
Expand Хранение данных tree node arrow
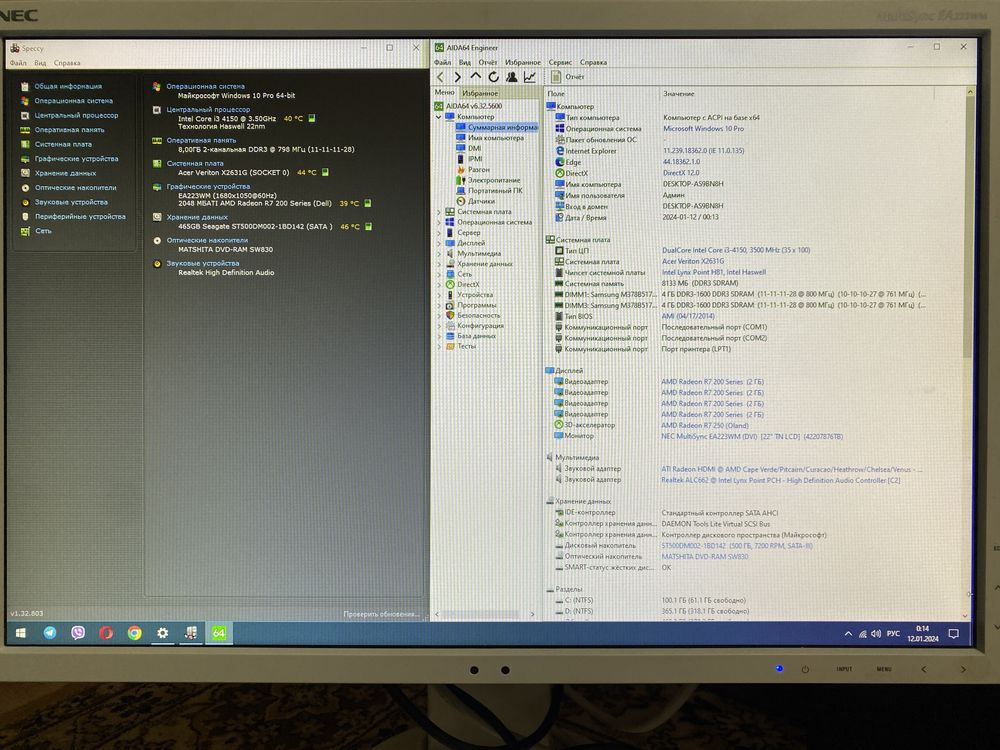pos(439,264)
